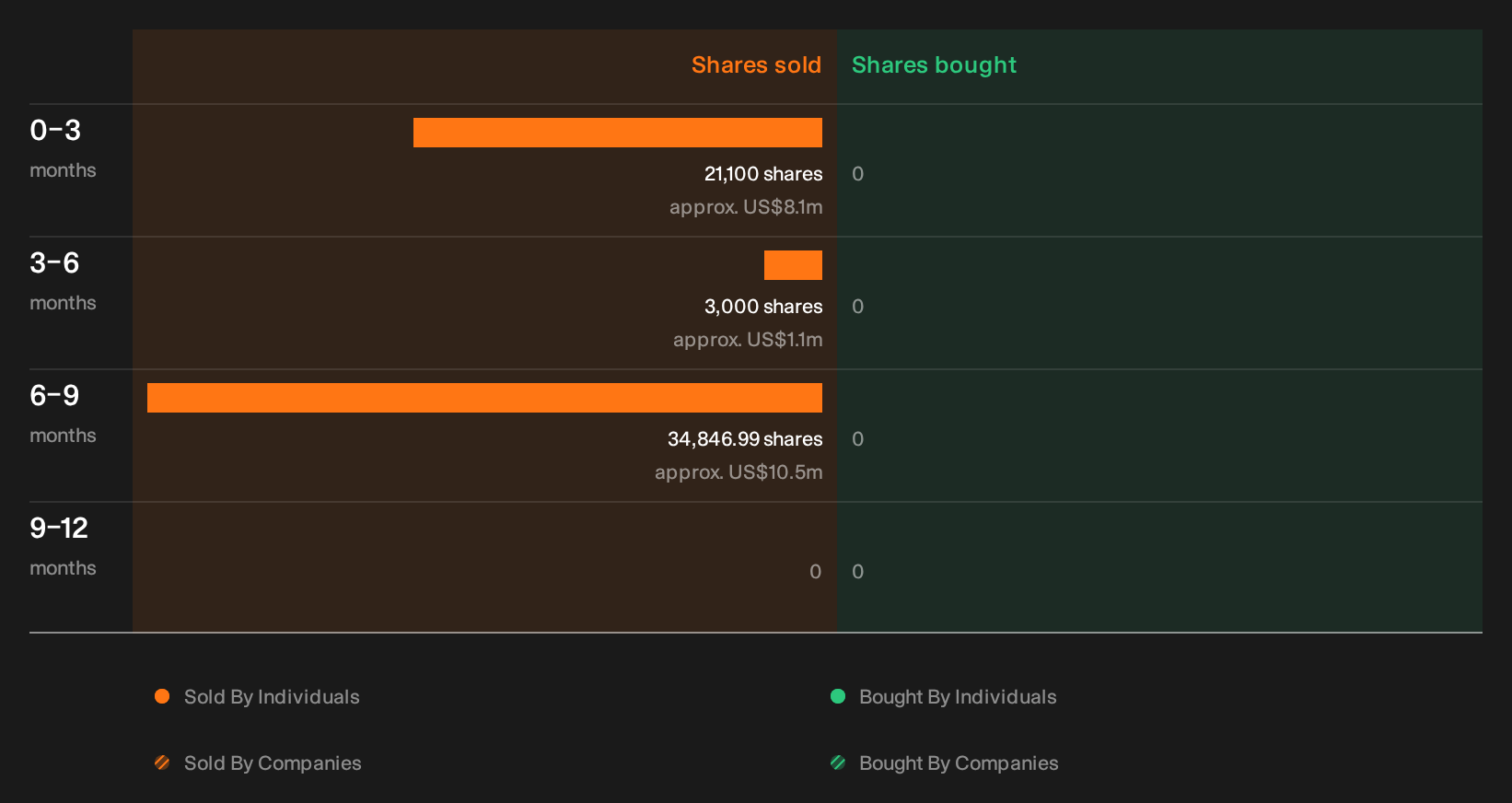The width and height of the screenshot is (1512, 803).
Task: Click the 21,100 shares value
Action: tap(763, 174)
